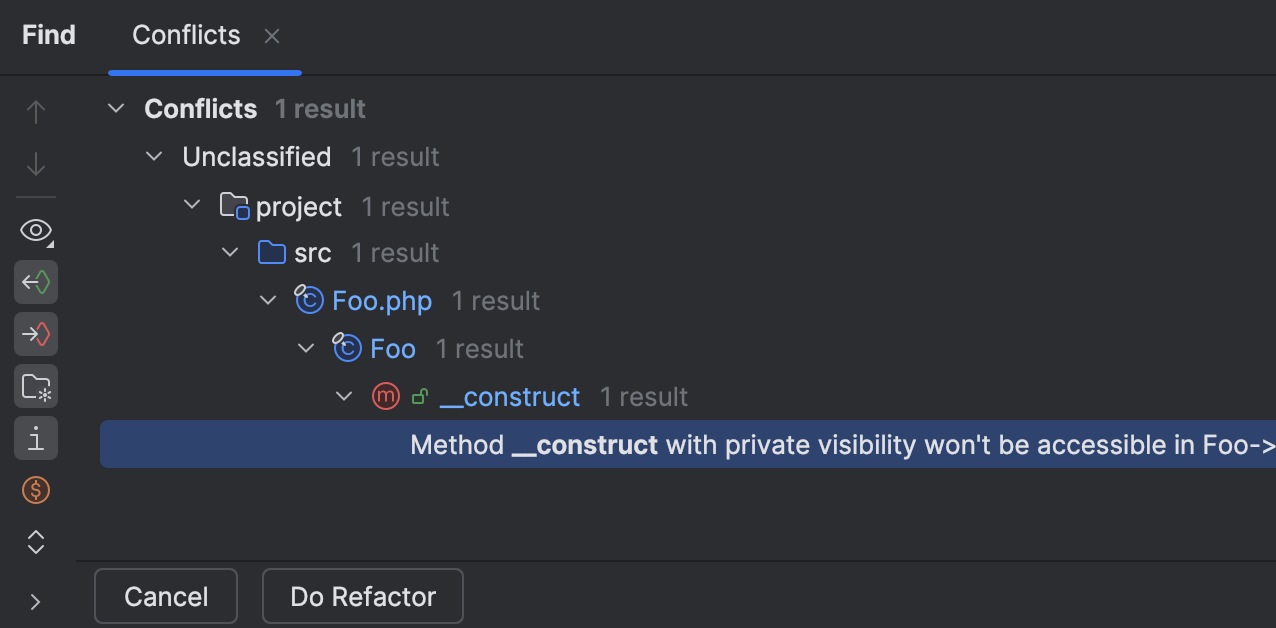Toggle the show usage details info icon

click(36, 438)
